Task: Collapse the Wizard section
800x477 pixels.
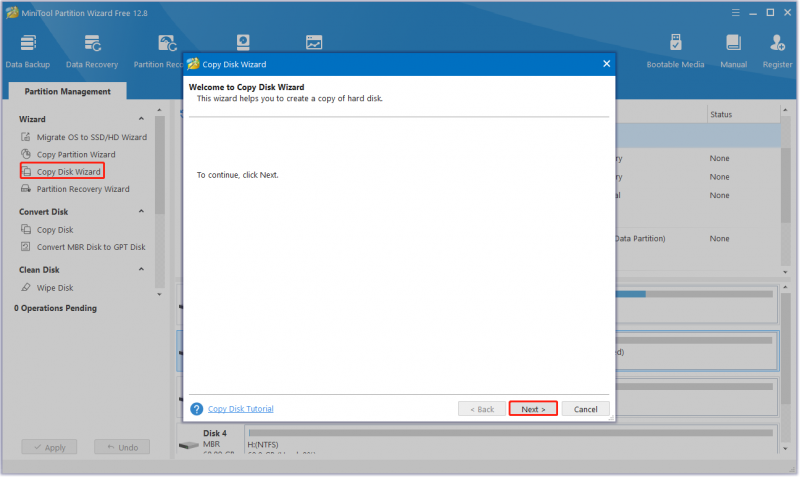Action: pos(141,119)
